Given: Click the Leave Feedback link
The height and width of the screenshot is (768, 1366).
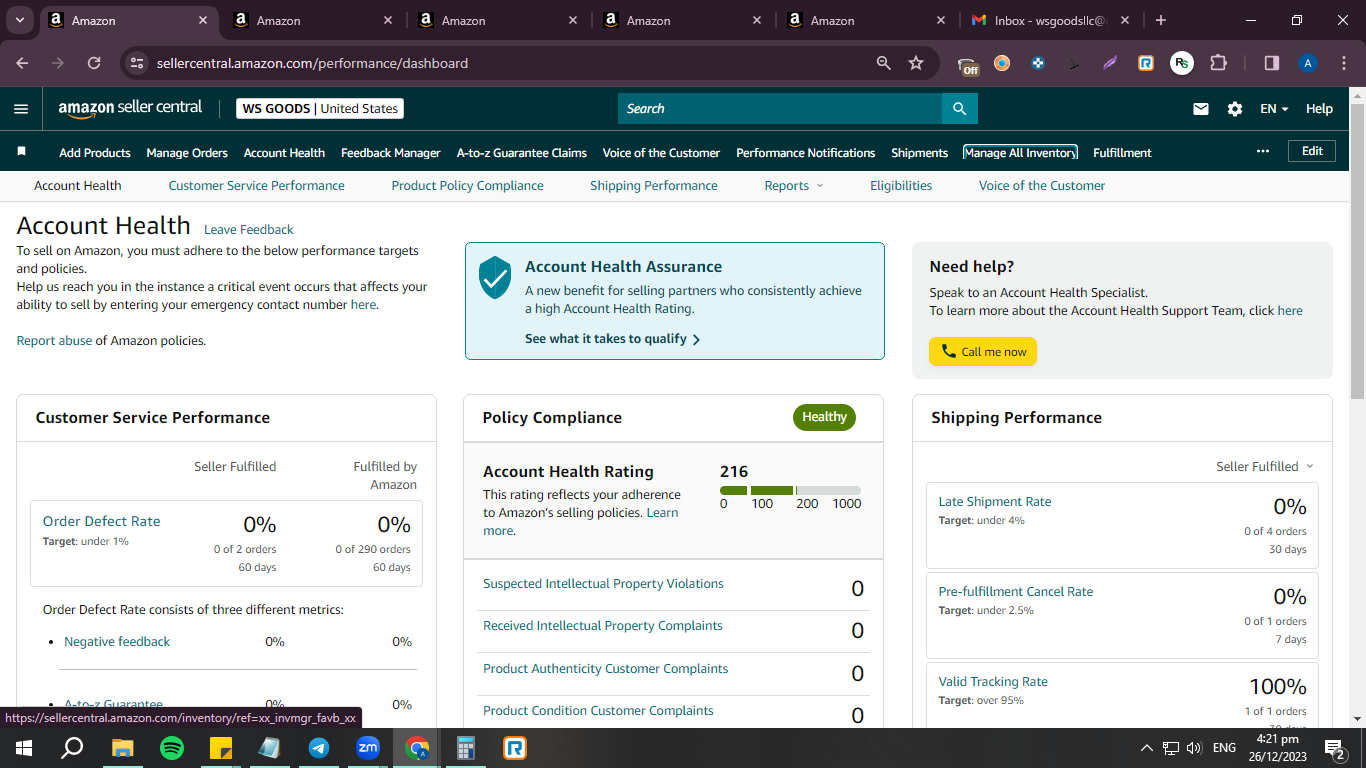Looking at the screenshot, I should click(x=249, y=230).
